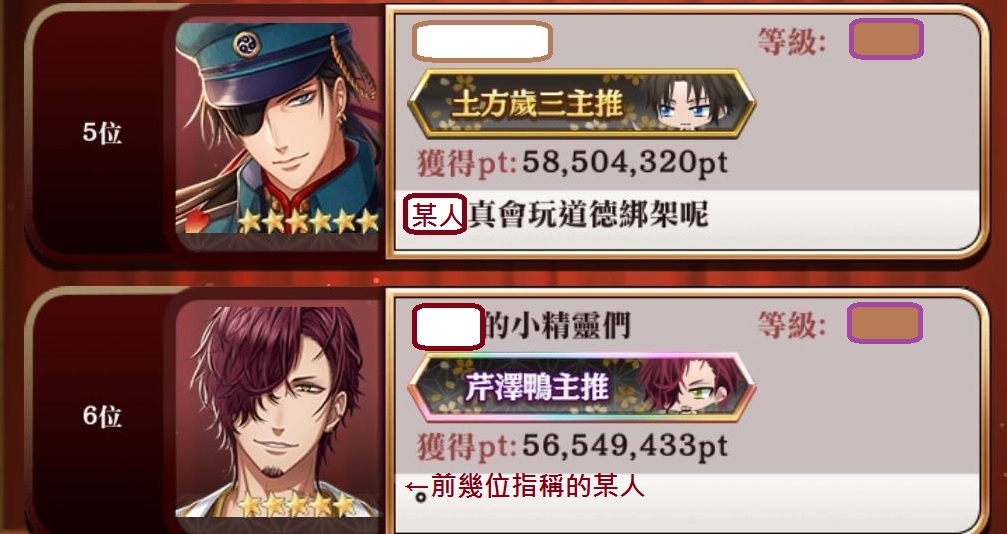Select the 芹澤鴨主推 title badge
Screen dimensions: 1007x534
point(582,387)
